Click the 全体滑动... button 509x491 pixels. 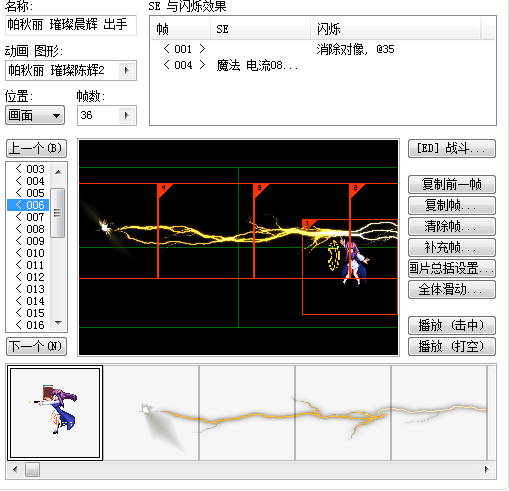[x=452, y=289]
